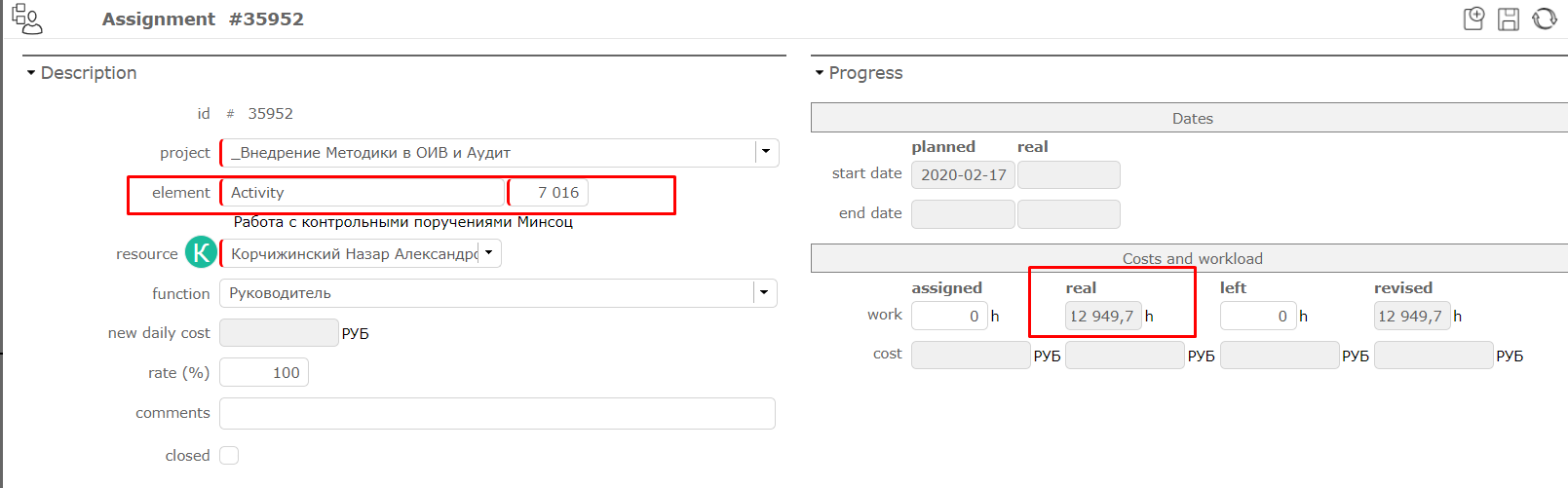Click the new assignment icon with plus
This screenshot has width=1568, height=488.
pos(1473,19)
